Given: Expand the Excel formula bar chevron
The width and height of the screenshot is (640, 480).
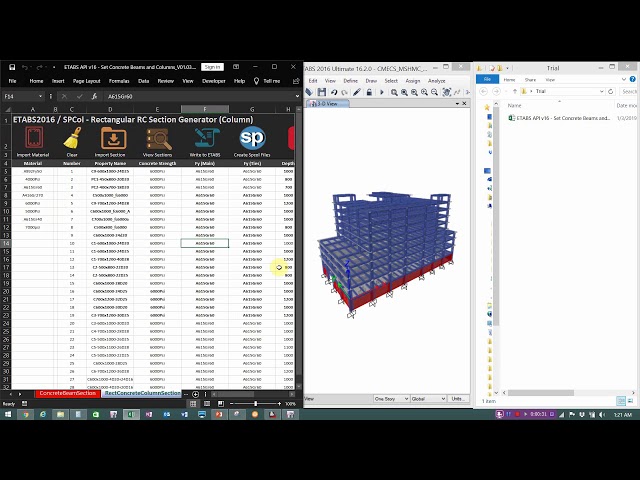Looking at the screenshot, I should (297, 96).
